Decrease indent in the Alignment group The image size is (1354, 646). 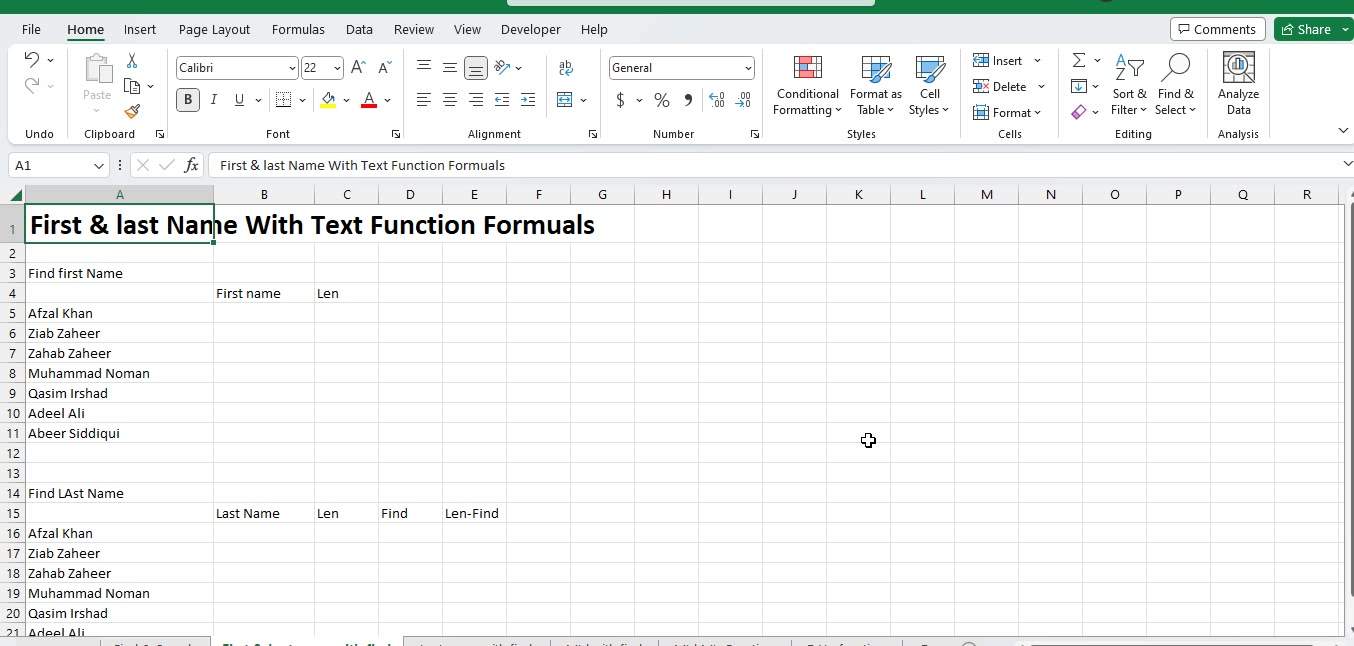[502, 100]
